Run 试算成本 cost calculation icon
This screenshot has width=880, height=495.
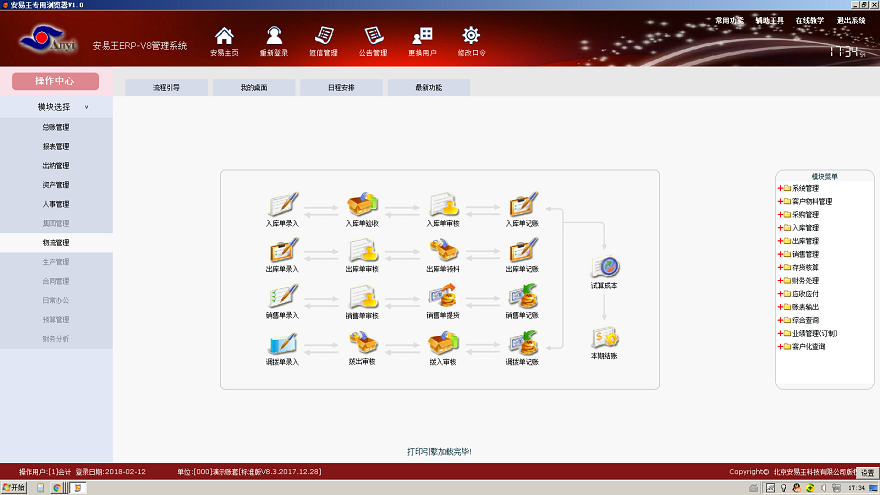[x=604, y=267]
